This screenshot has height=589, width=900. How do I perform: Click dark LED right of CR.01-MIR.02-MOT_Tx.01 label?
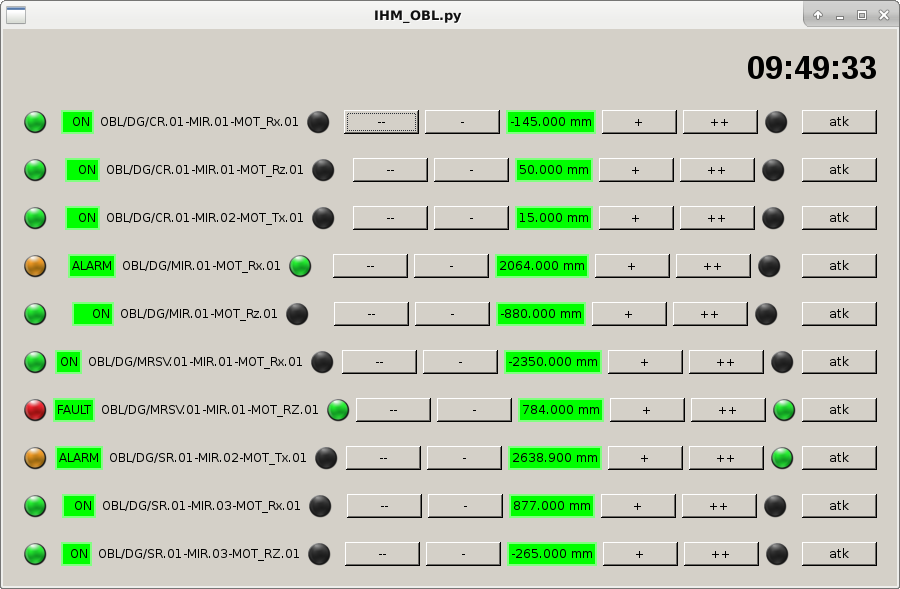pos(323,218)
